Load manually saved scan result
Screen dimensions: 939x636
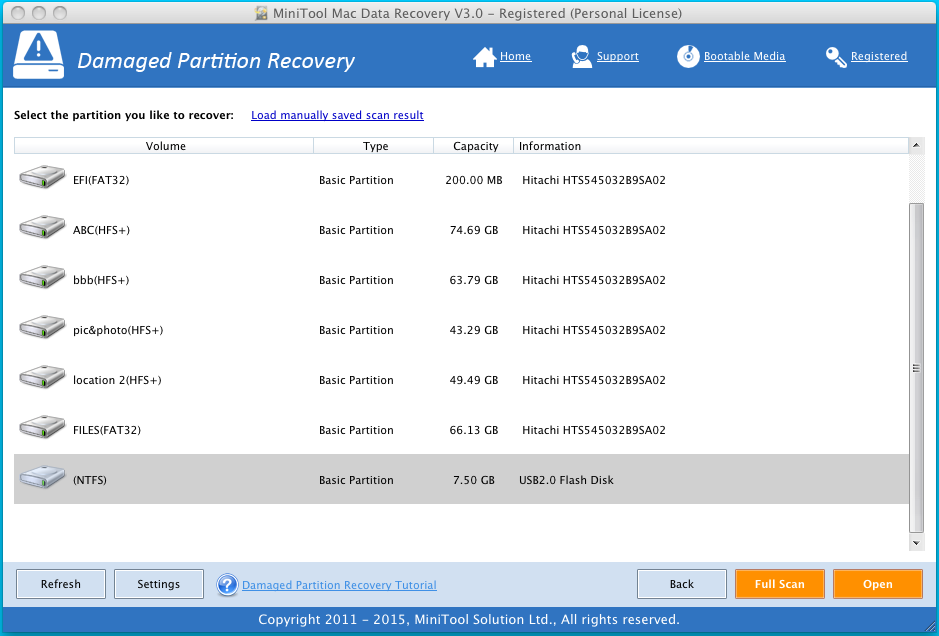(x=337, y=115)
